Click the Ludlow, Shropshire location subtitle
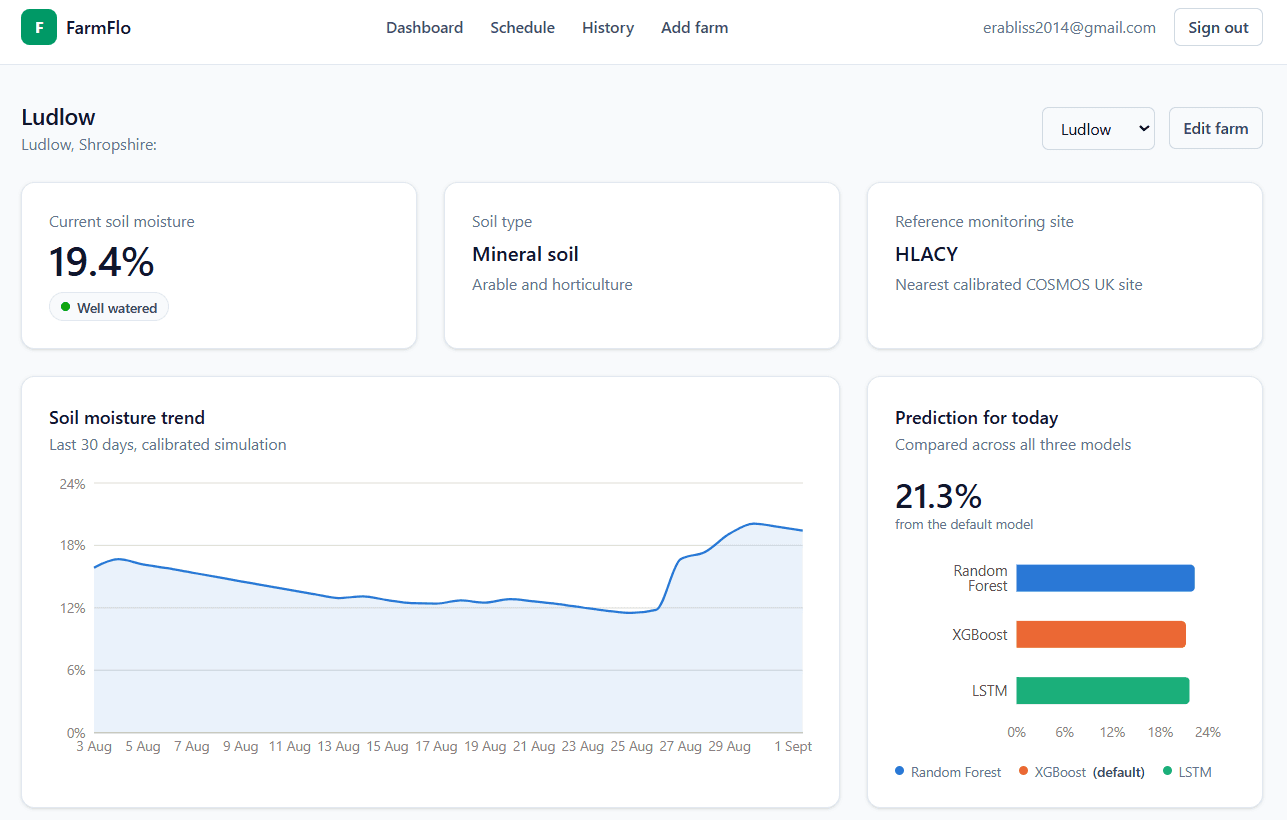Image resolution: width=1287 pixels, height=820 pixels. (x=89, y=145)
